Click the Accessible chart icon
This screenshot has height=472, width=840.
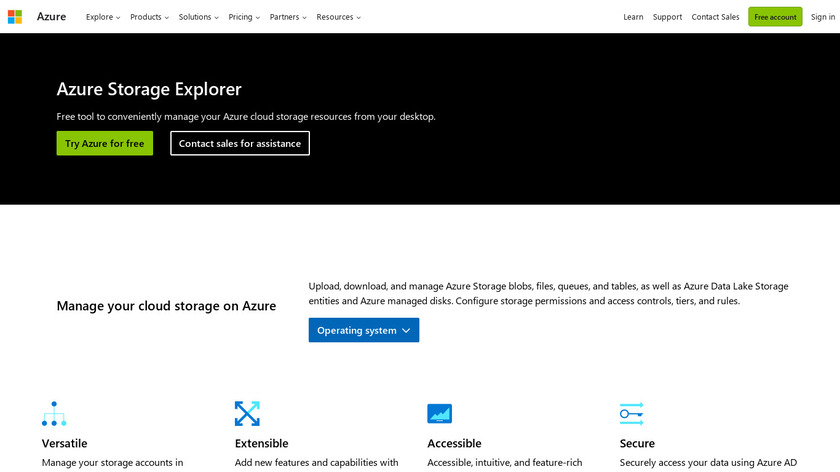439,414
